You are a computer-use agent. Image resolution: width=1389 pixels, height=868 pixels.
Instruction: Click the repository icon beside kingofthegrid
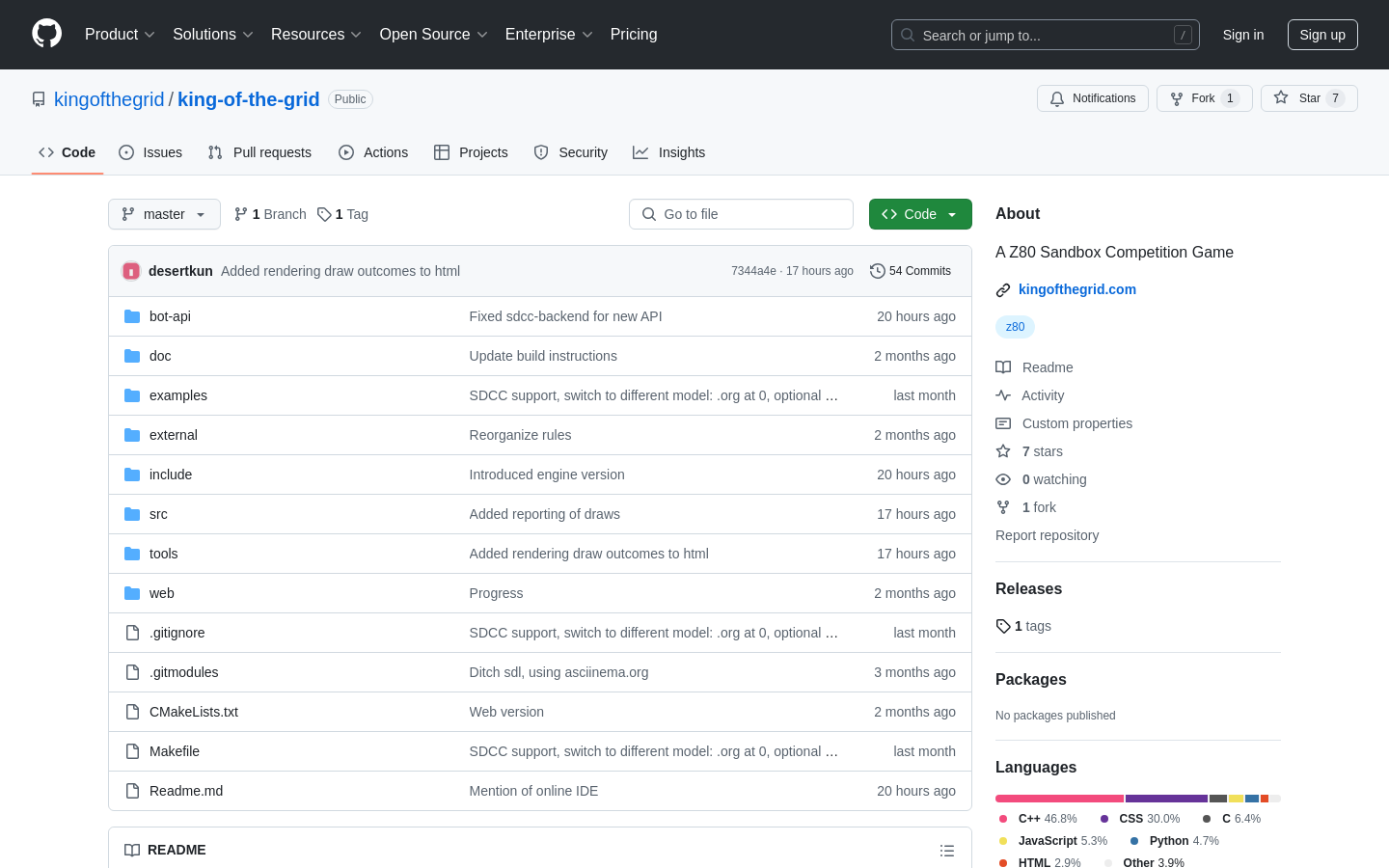click(39, 99)
